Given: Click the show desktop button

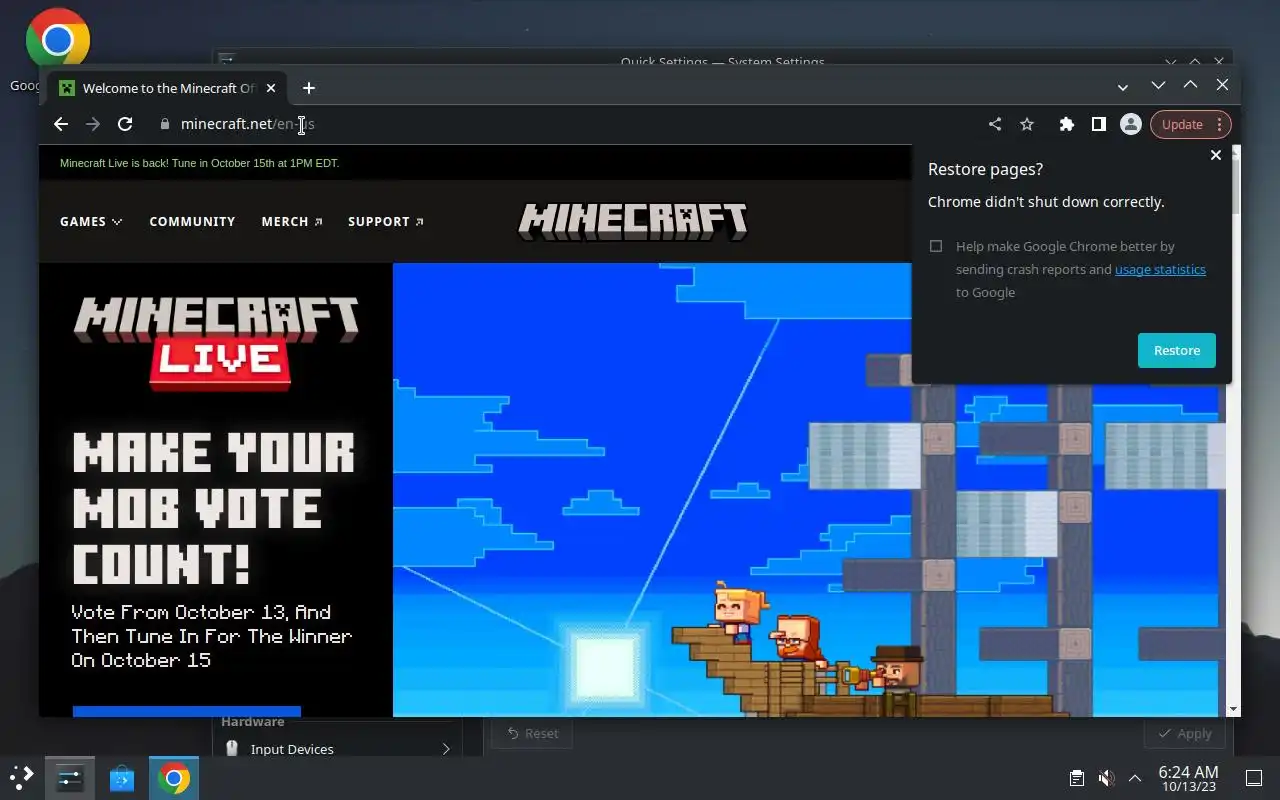Looking at the screenshot, I should point(1254,778).
